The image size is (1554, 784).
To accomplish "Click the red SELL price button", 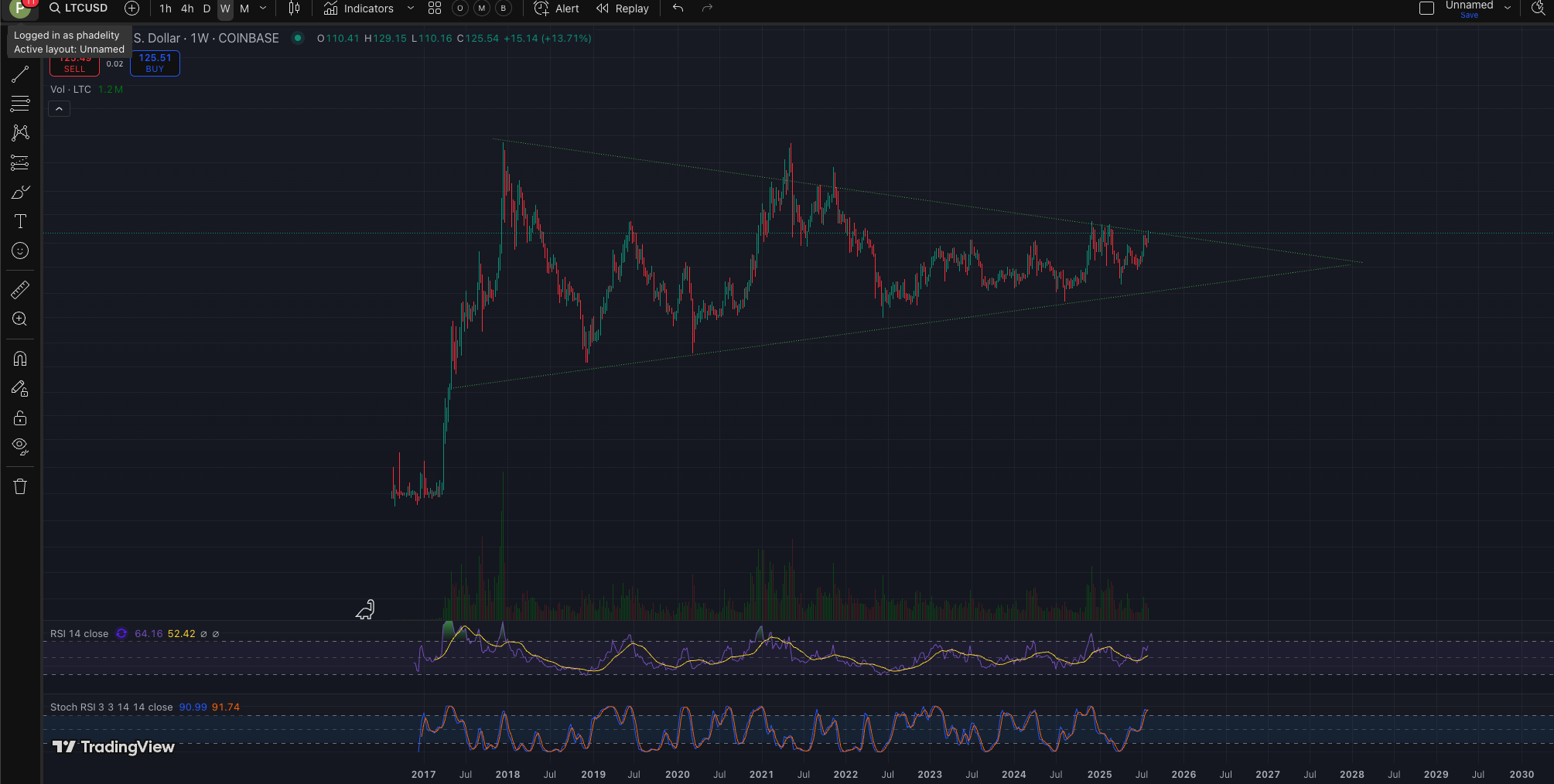I will [75, 64].
